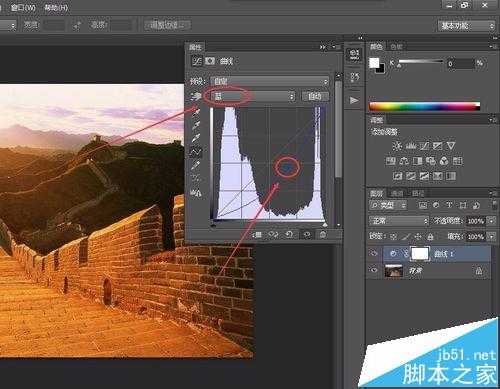The width and height of the screenshot is (500, 389).
Task: Add a Channel Mixer adjustment
Action: pos(444,161)
